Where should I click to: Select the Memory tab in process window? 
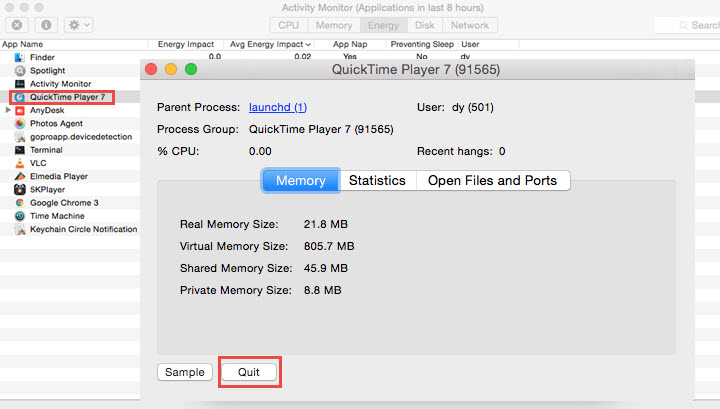point(300,181)
